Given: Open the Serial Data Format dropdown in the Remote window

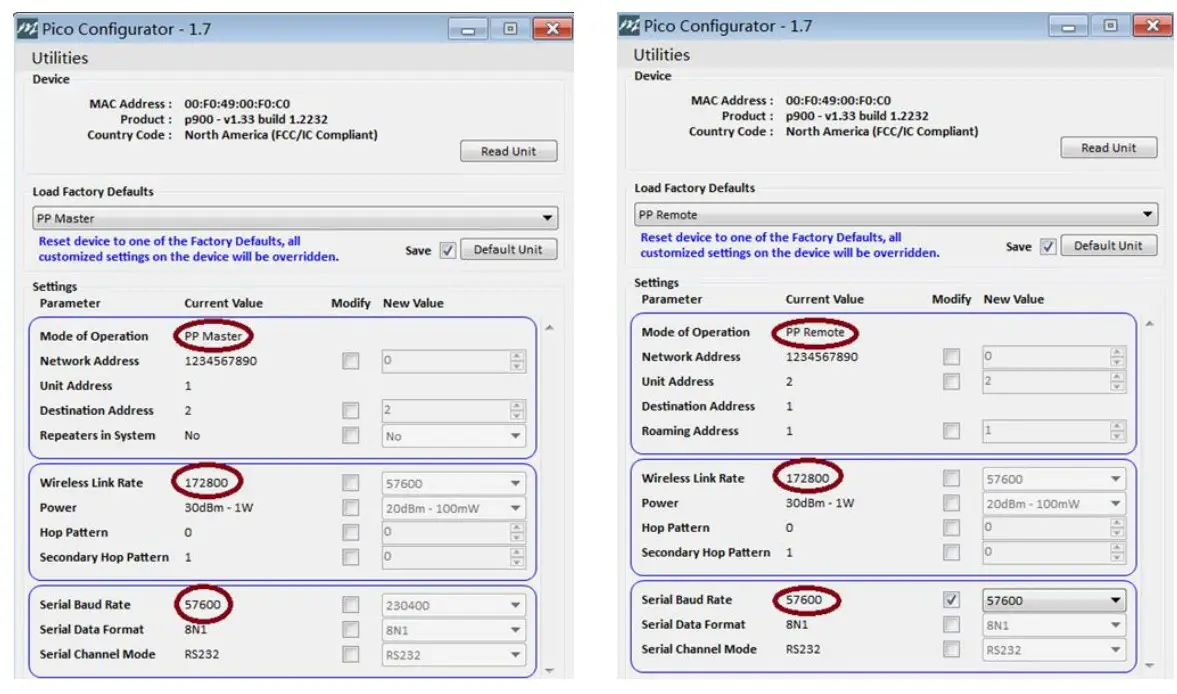Looking at the screenshot, I should 1054,625.
